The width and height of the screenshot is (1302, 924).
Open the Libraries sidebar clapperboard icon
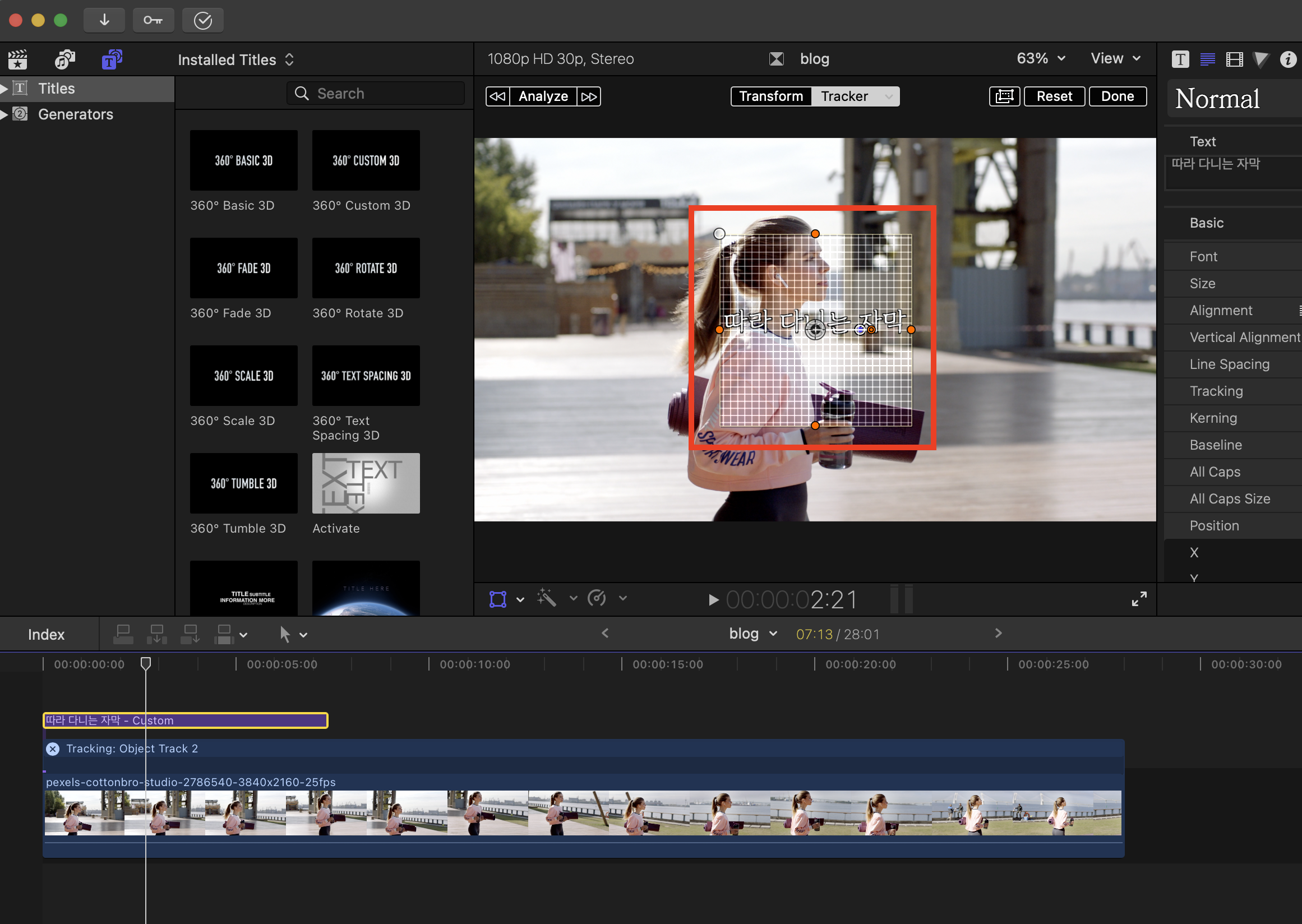tap(17, 59)
